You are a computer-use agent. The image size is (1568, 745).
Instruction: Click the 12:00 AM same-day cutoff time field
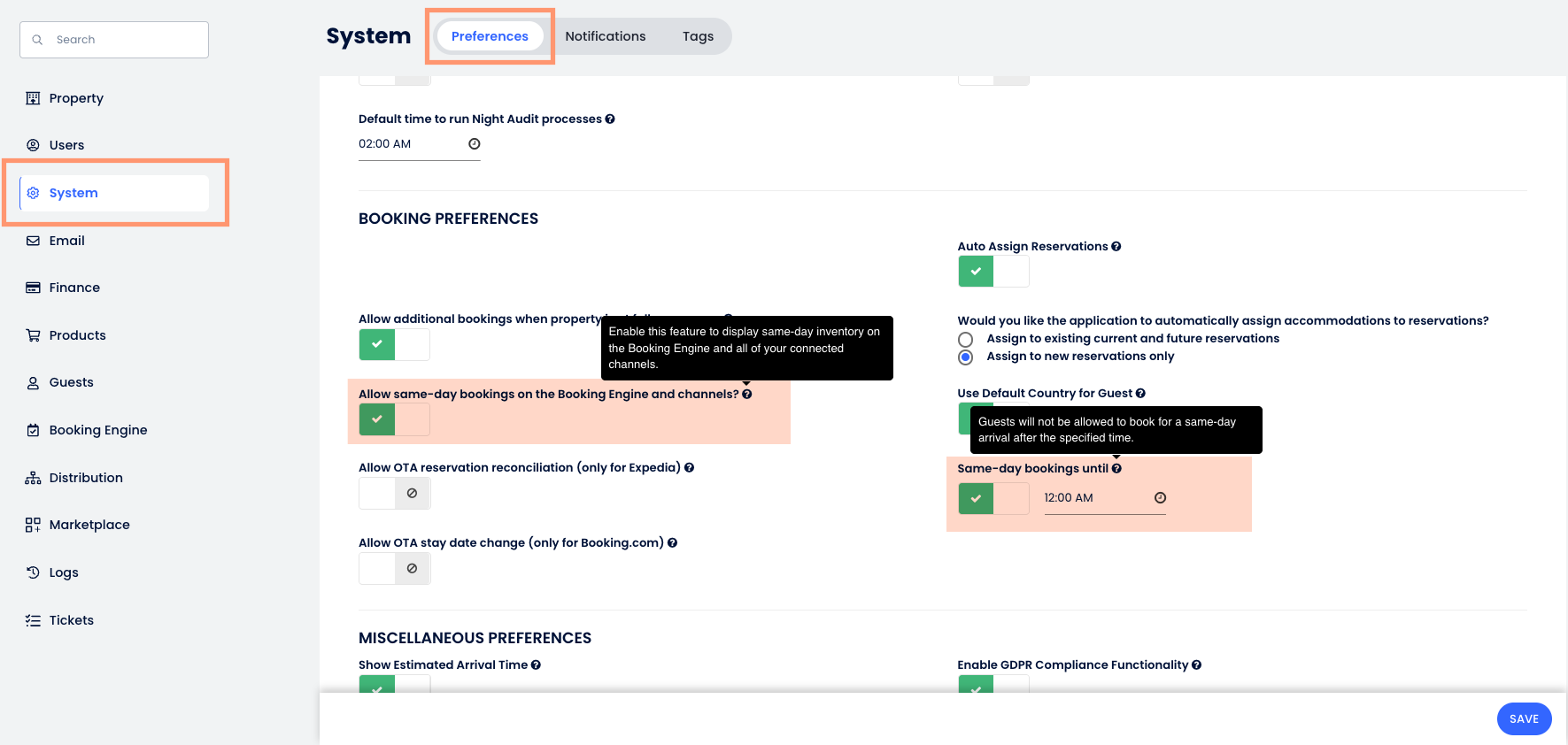1093,498
